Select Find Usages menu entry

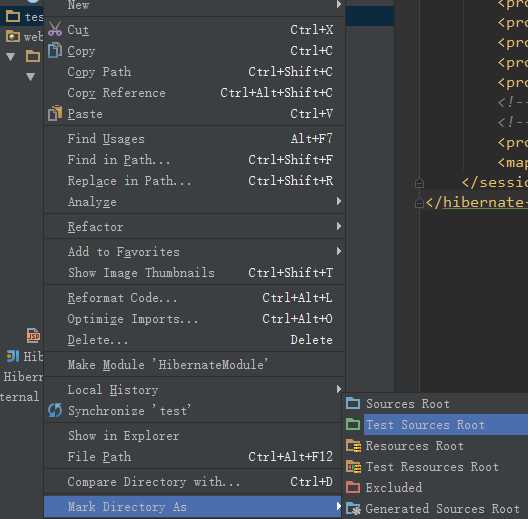click(x=194, y=138)
